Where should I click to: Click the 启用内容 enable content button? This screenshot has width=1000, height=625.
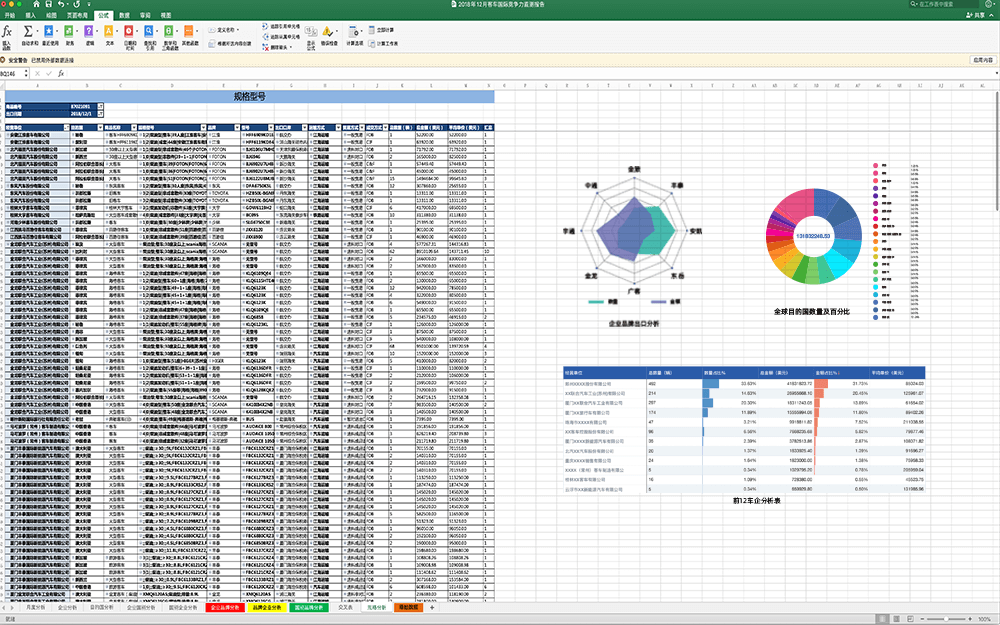pyautogui.click(x=982, y=60)
